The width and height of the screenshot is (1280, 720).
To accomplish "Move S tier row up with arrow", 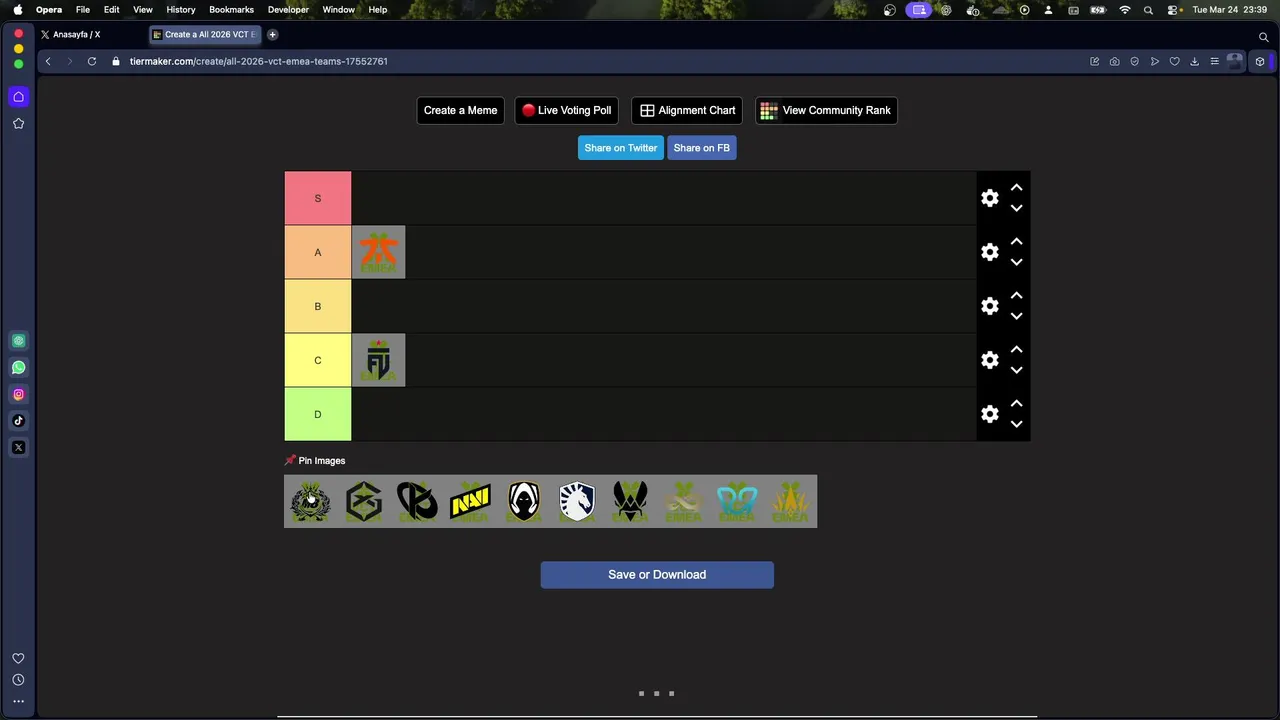I will (x=1016, y=187).
